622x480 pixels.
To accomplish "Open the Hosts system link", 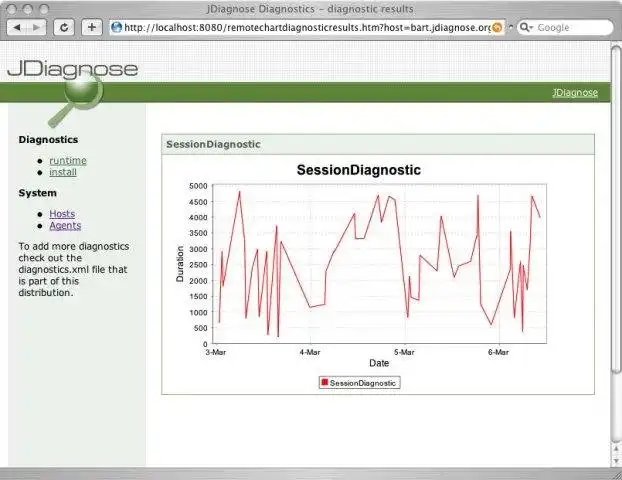I will pos(62,214).
